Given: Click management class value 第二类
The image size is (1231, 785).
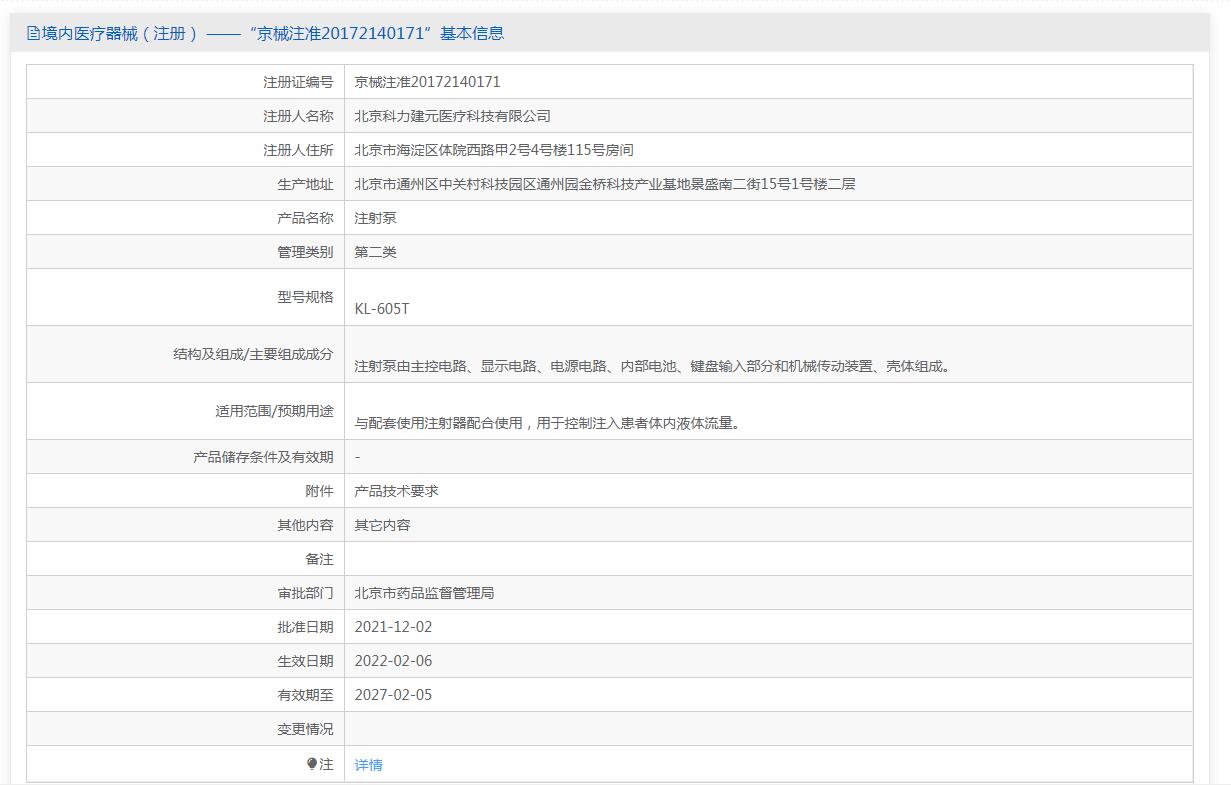Looking at the screenshot, I should click(376, 252).
